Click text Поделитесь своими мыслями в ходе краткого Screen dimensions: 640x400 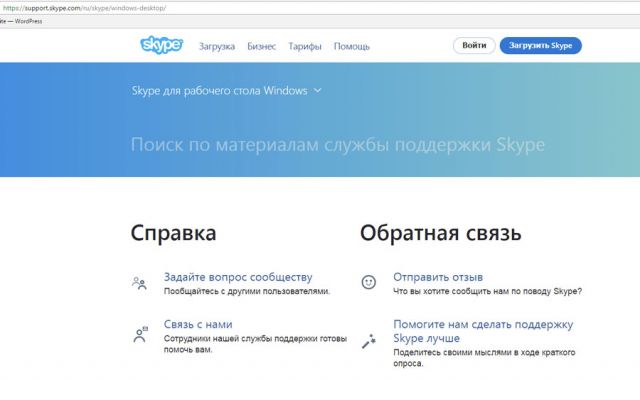coord(484,353)
